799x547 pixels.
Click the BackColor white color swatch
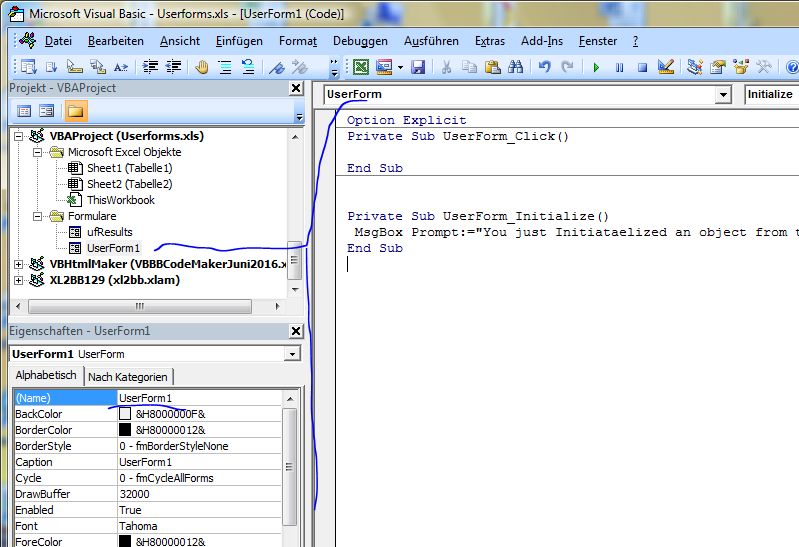pyautogui.click(x=125, y=413)
